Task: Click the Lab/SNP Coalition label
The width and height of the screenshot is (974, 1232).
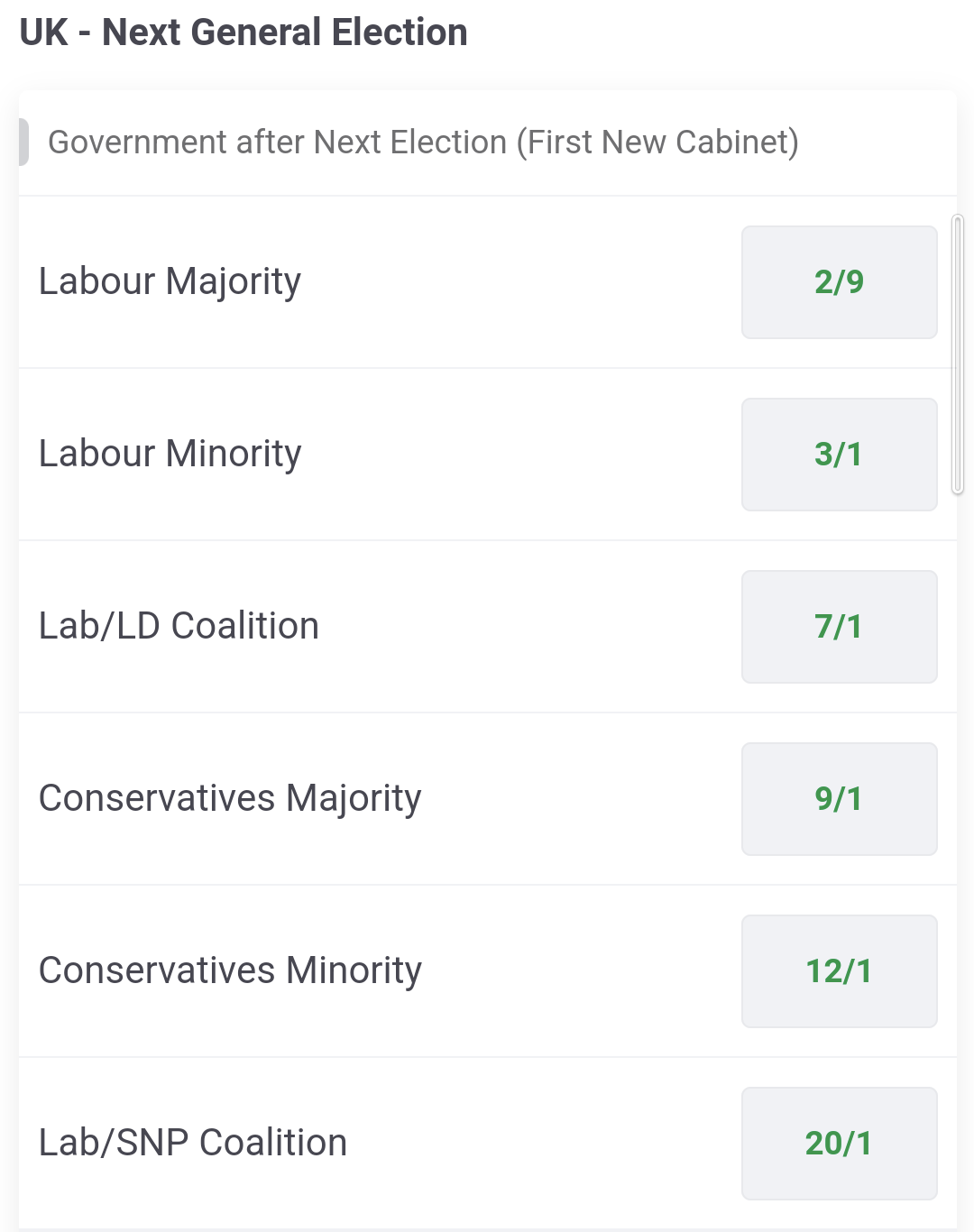Action: (193, 1143)
